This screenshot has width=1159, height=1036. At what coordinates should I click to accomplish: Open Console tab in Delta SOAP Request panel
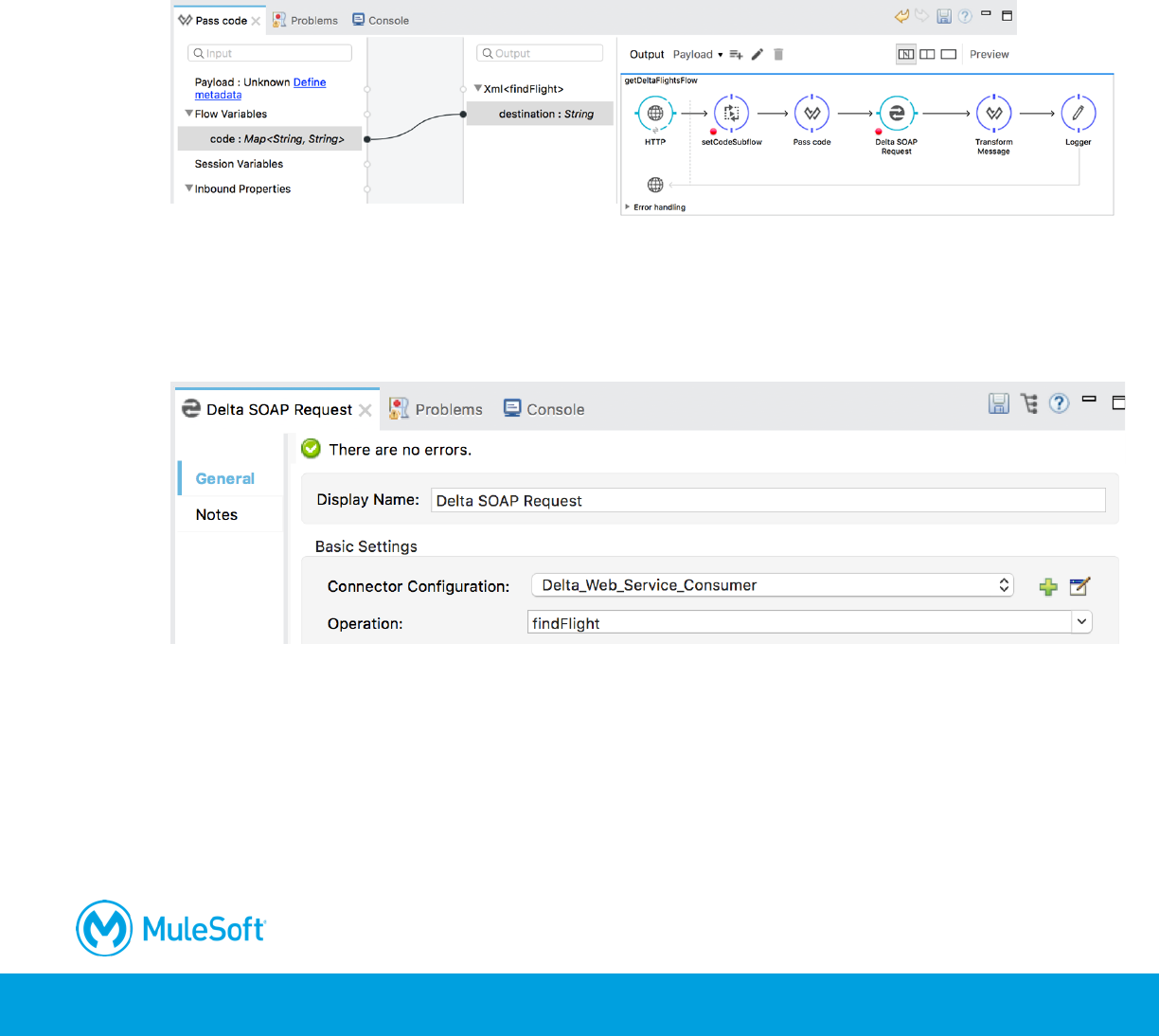click(x=544, y=409)
